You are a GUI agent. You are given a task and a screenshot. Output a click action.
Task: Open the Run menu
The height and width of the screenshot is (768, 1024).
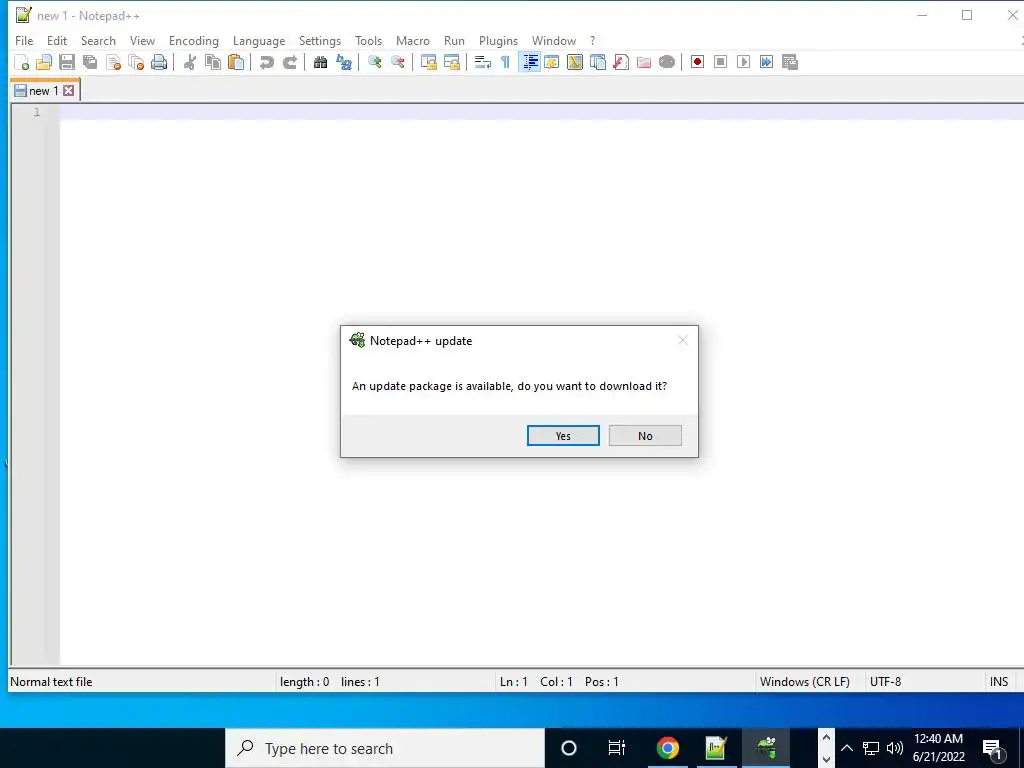tap(455, 40)
